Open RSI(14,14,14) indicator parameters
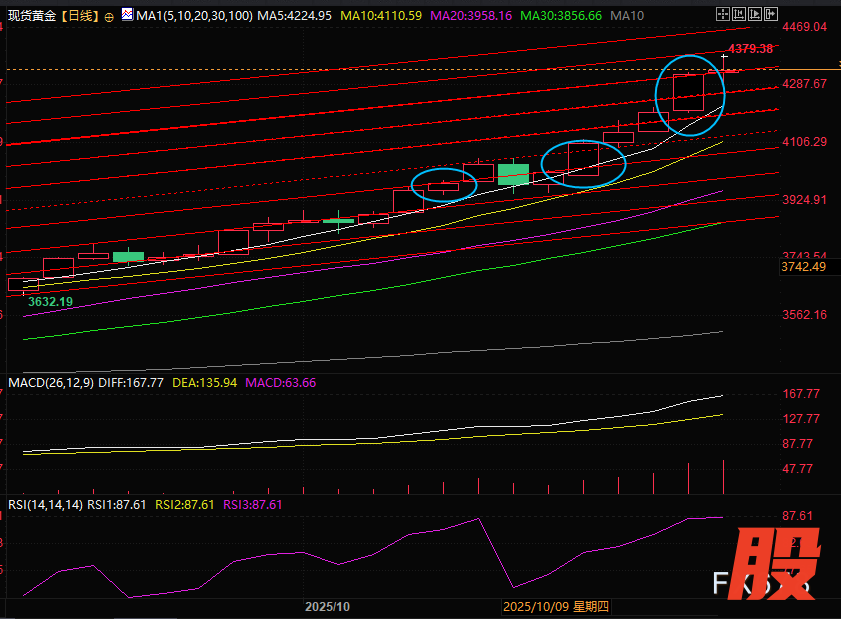The image size is (841, 619). click(x=45, y=505)
